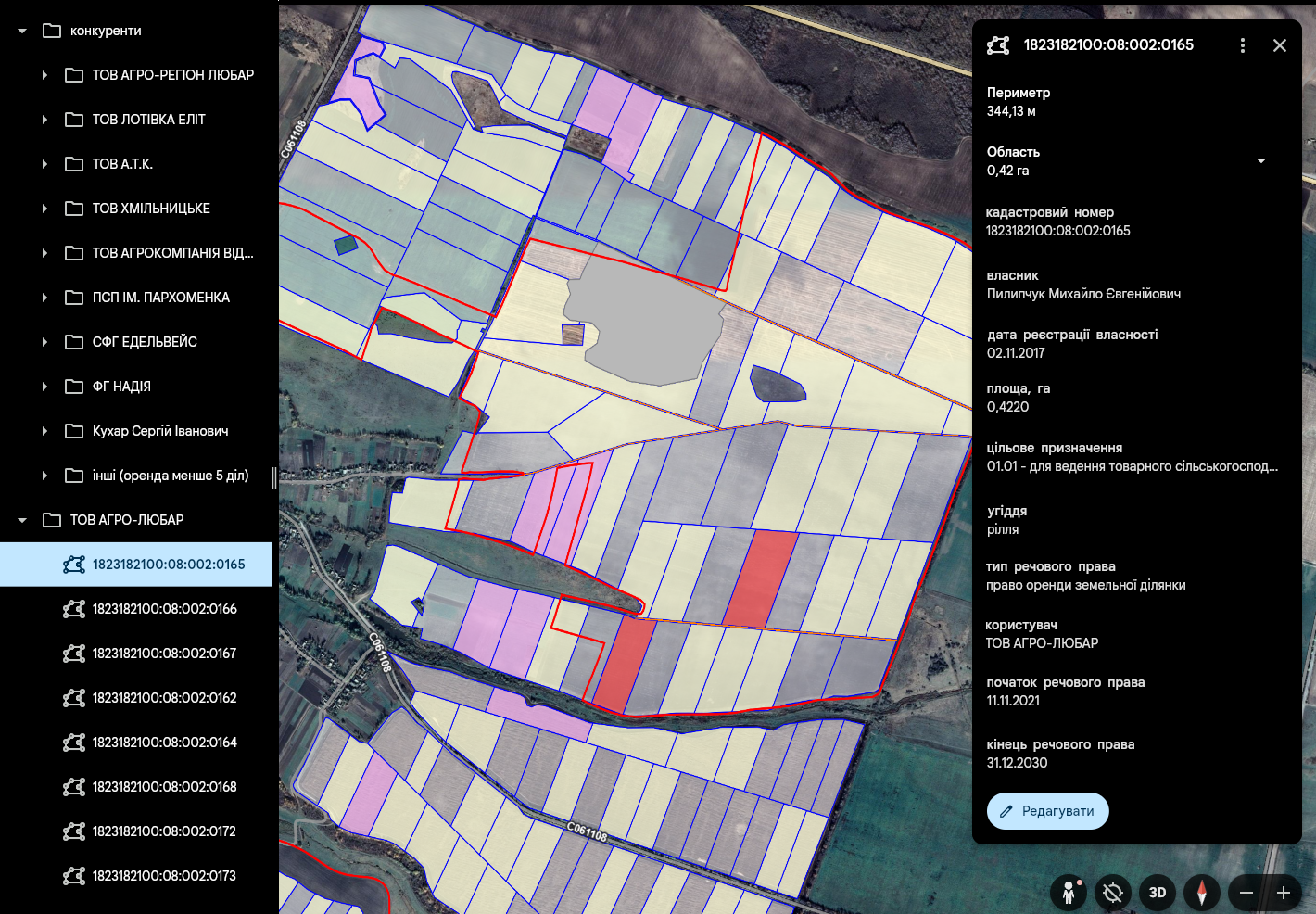Collapse the ТОВ АГРО-ЛЮБАР folder
This screenshot has width=1316, height=914.
(x=22, y=520)
